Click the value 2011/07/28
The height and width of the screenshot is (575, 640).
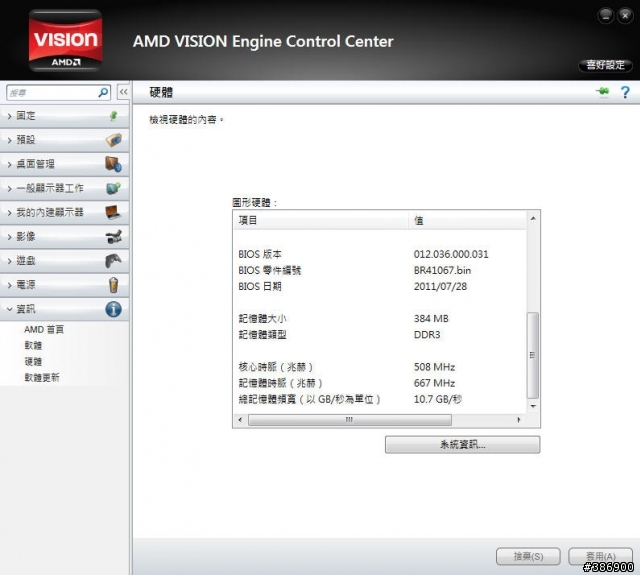(440, 286)
